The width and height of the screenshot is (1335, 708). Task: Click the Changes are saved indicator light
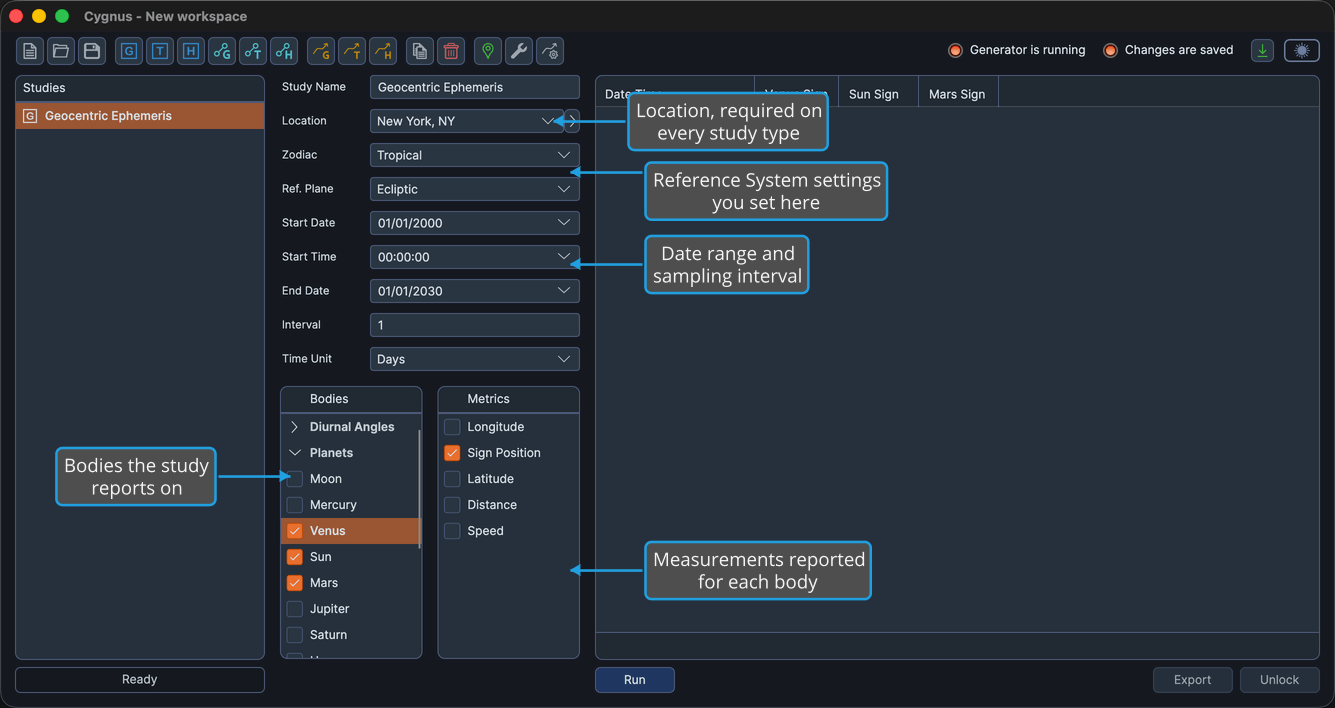point(1110,50)
